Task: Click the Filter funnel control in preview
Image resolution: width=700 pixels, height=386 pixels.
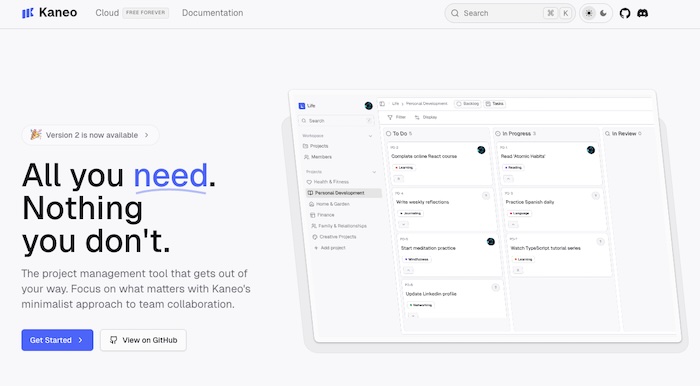Action: (396, 117)
